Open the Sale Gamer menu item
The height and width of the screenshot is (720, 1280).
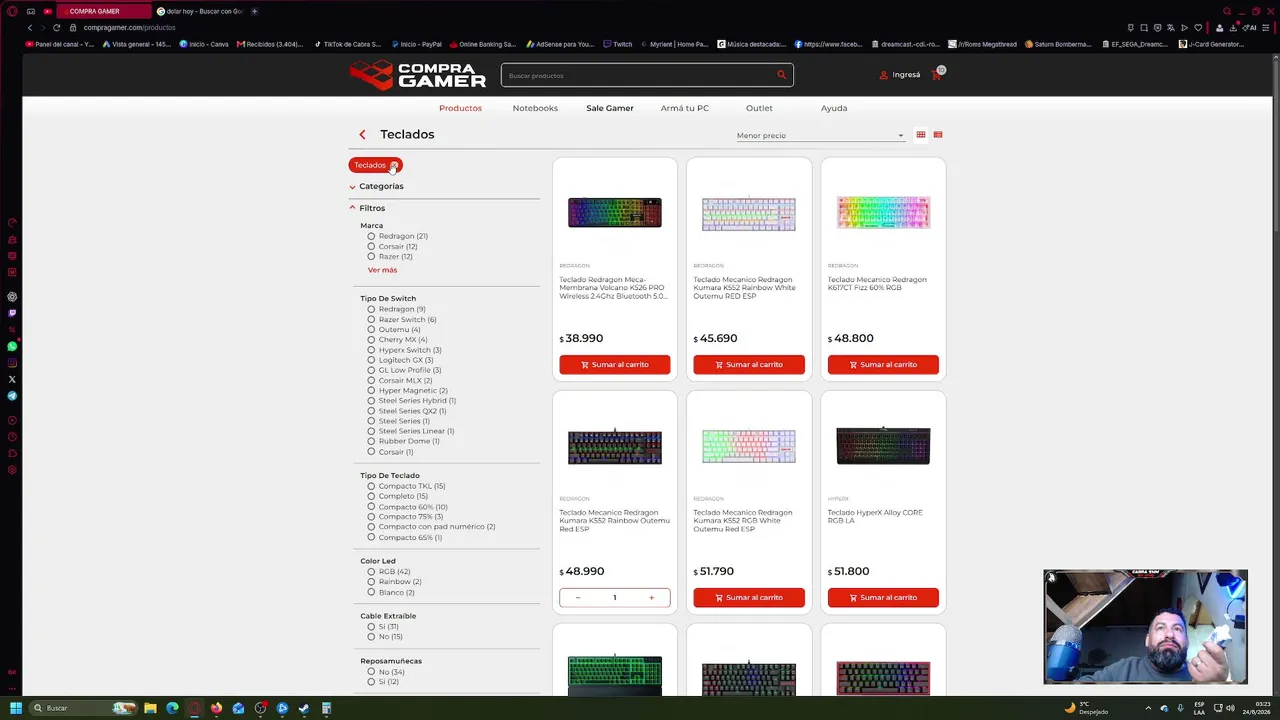point(610,108)
